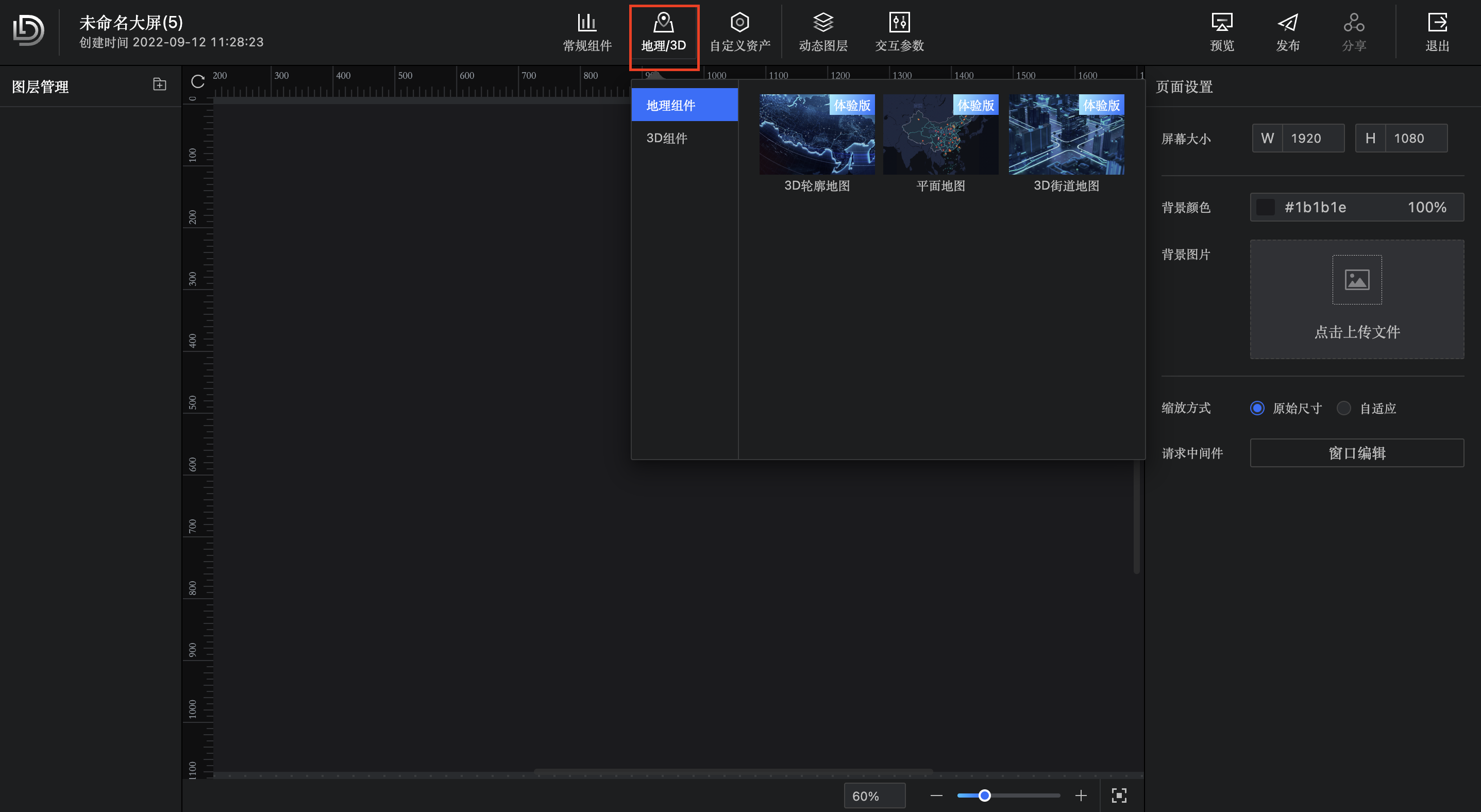Click the fit-to-screen icon at bottom
The image size is (1481, 812).
point(1118,796)
